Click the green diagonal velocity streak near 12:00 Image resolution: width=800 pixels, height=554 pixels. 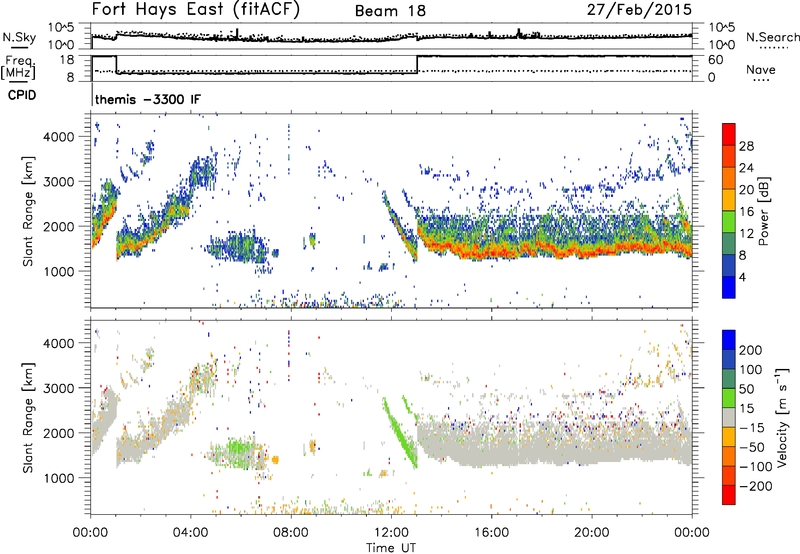[x=400, y=431]
